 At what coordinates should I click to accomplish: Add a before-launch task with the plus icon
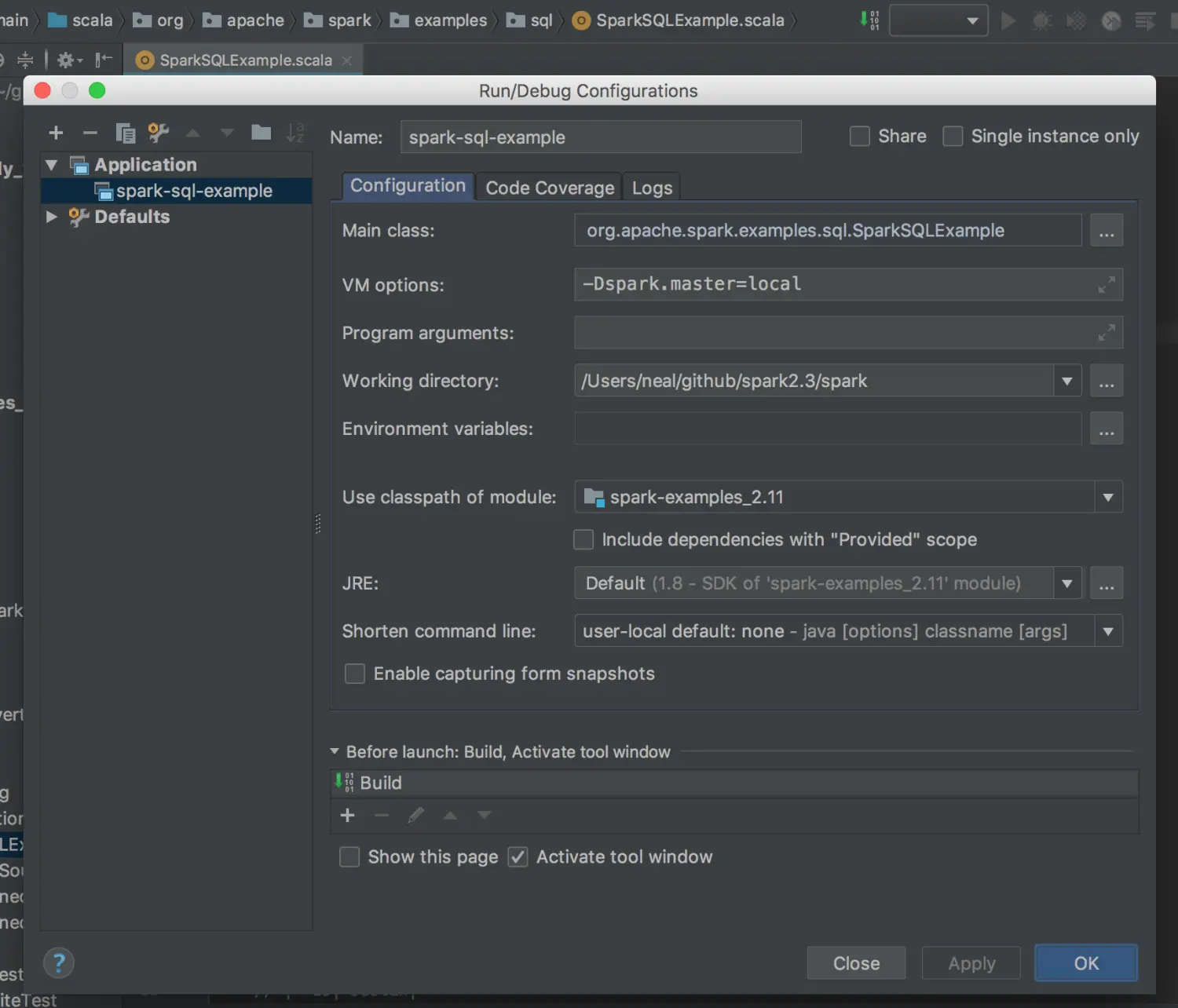[348, 816]
